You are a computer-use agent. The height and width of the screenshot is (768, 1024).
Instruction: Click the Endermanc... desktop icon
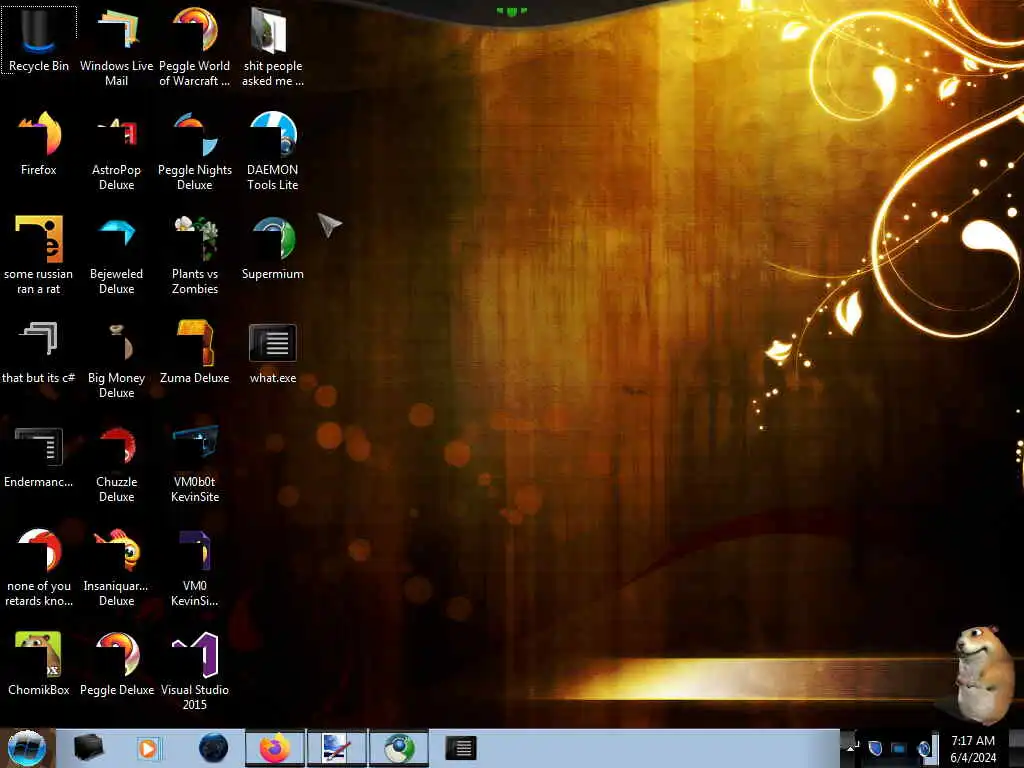click(x=39, y=456)
